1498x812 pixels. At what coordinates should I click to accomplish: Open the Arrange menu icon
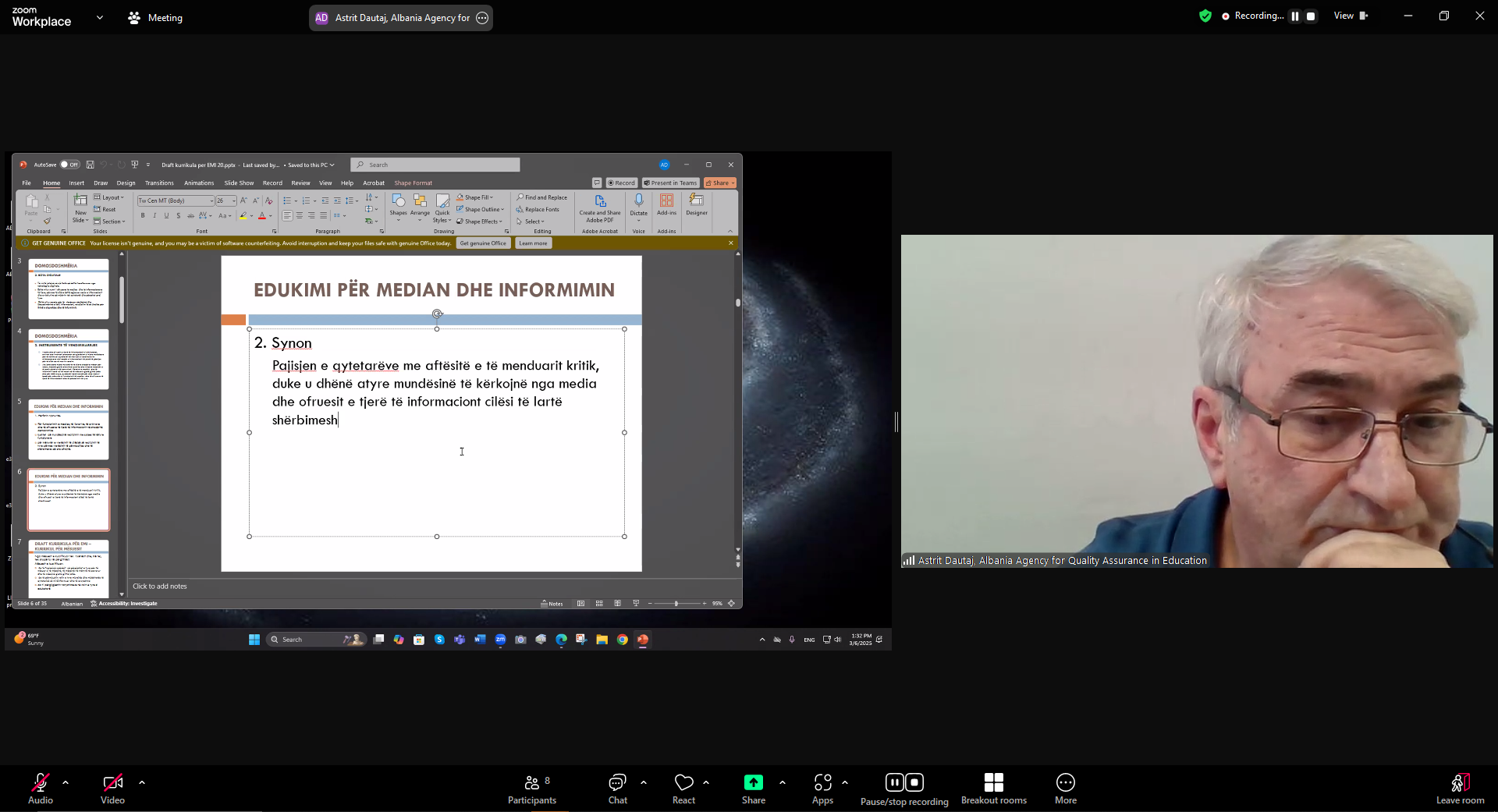420,206
